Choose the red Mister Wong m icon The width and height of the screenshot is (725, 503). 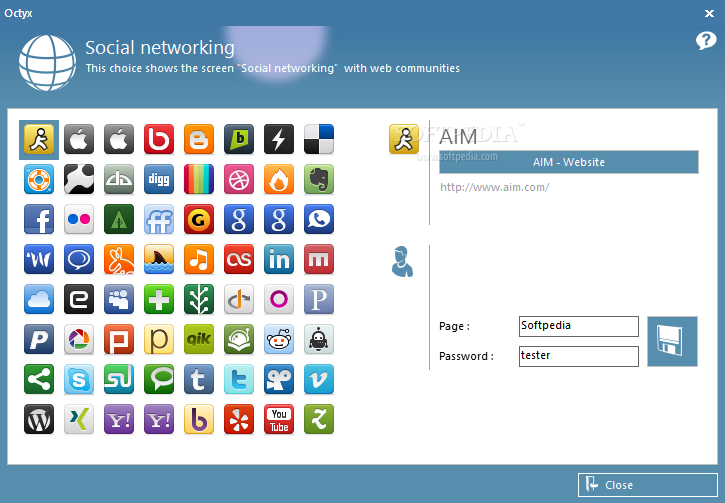coord(319,259)
